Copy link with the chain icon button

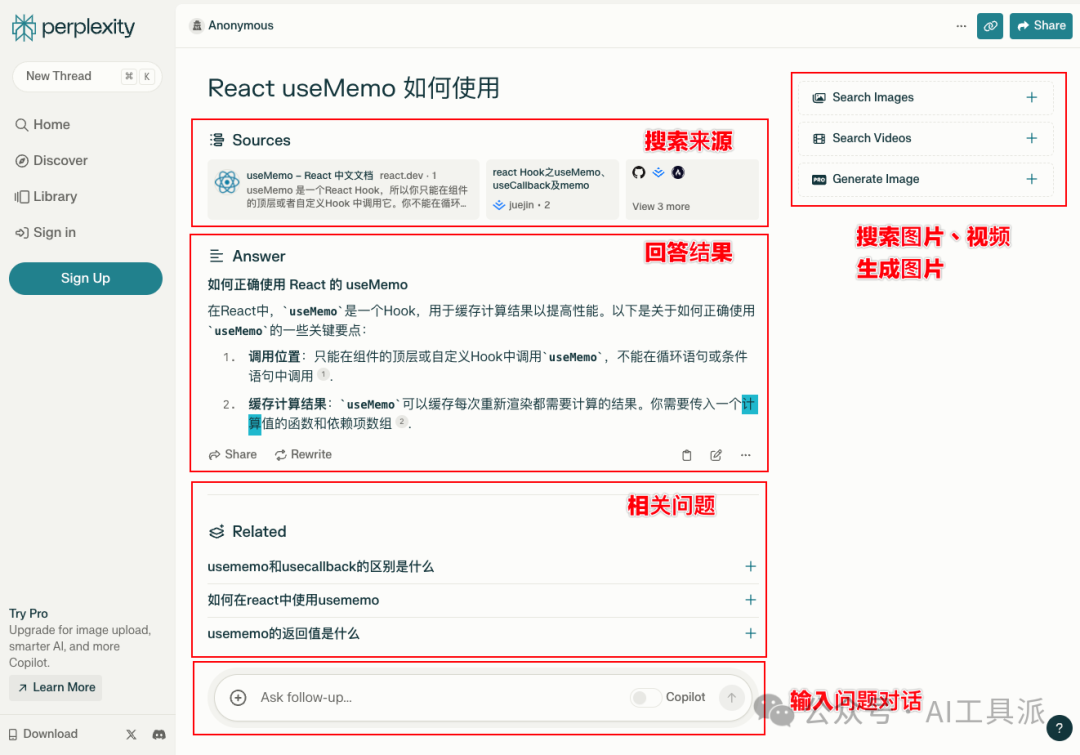pyautogui.click(x=990, y=25)
